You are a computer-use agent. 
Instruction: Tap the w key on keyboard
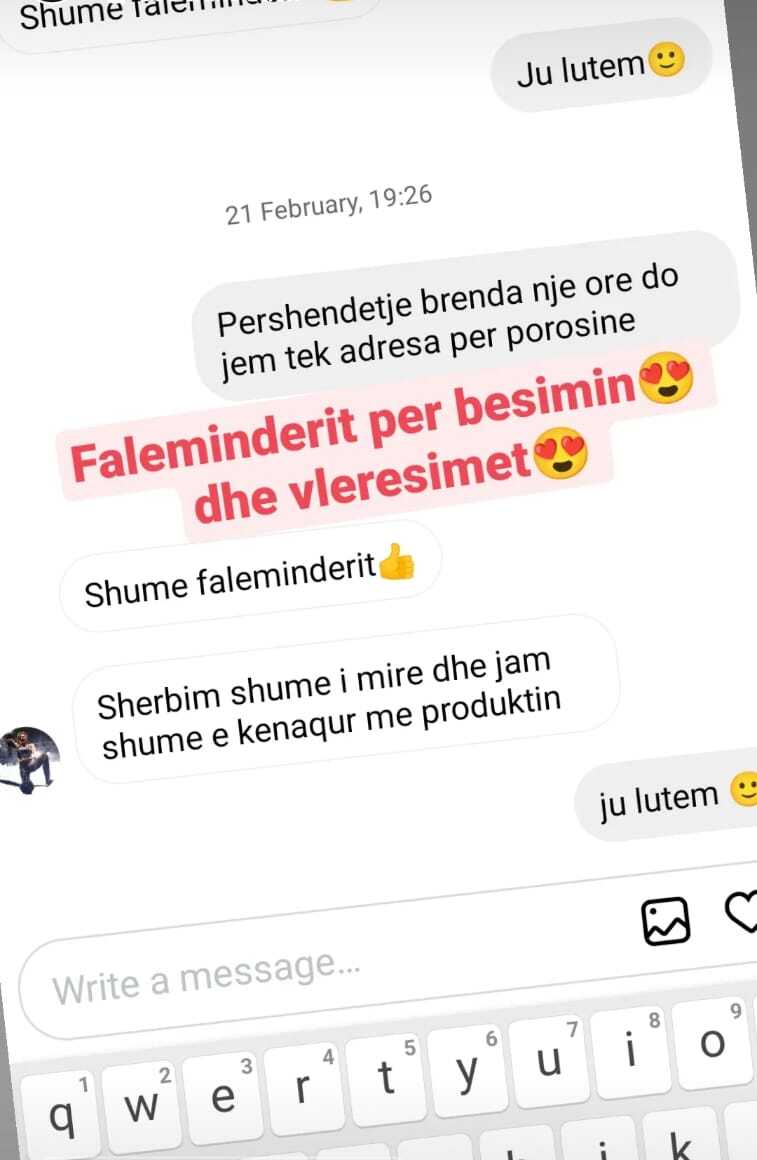(x=141, y=1104)
